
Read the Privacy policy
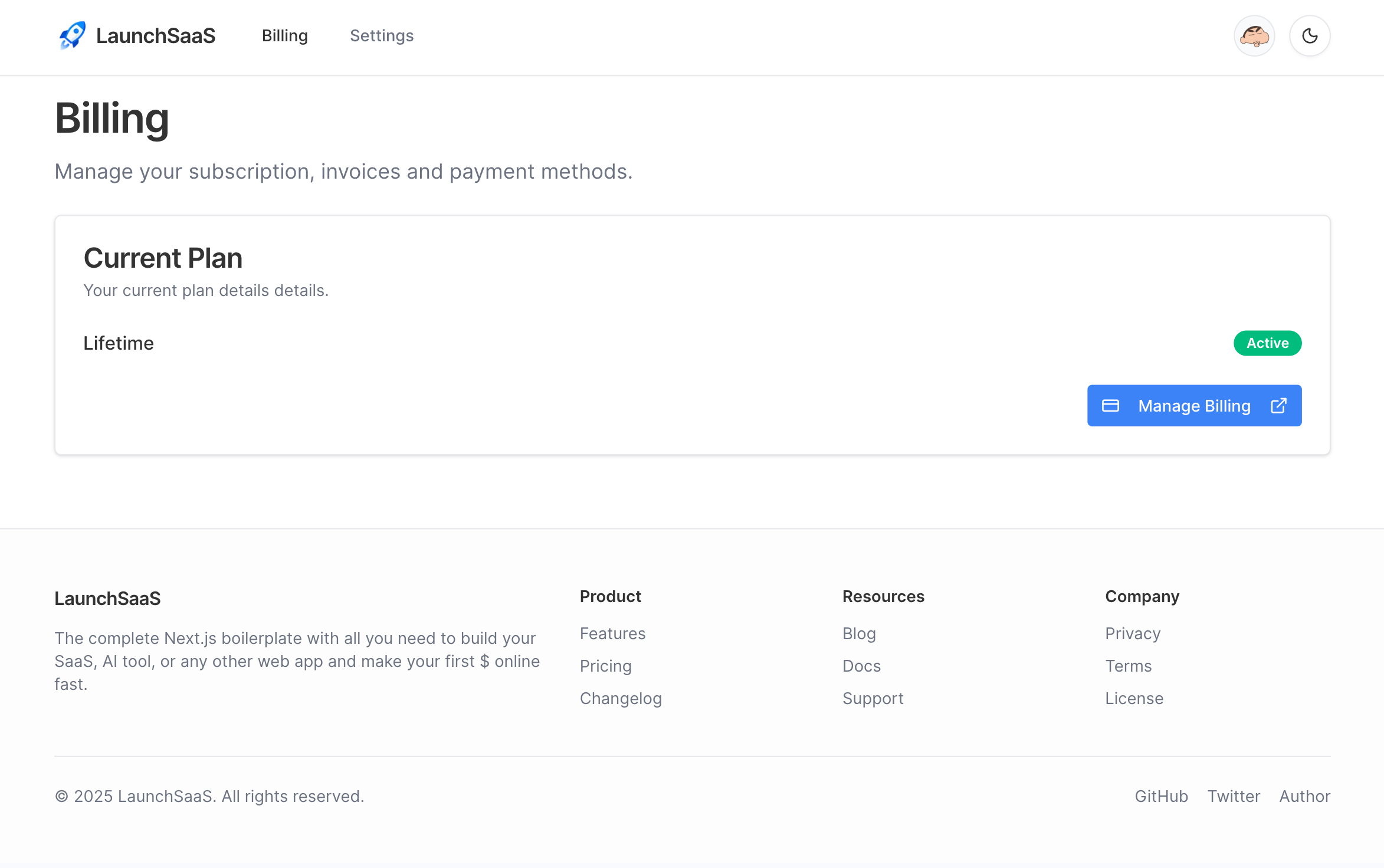(x=1133, y=633)
